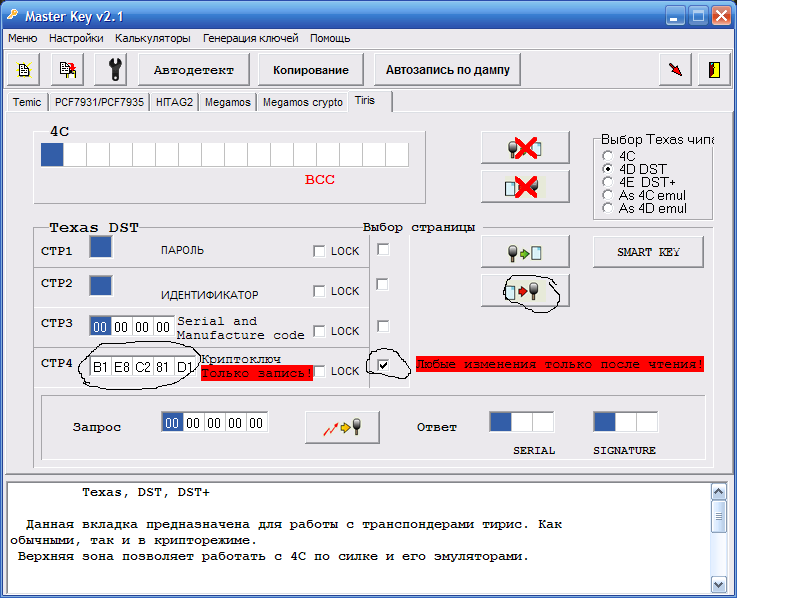
Task: Select the As 4D emul option
Action: tap(607, 208)
